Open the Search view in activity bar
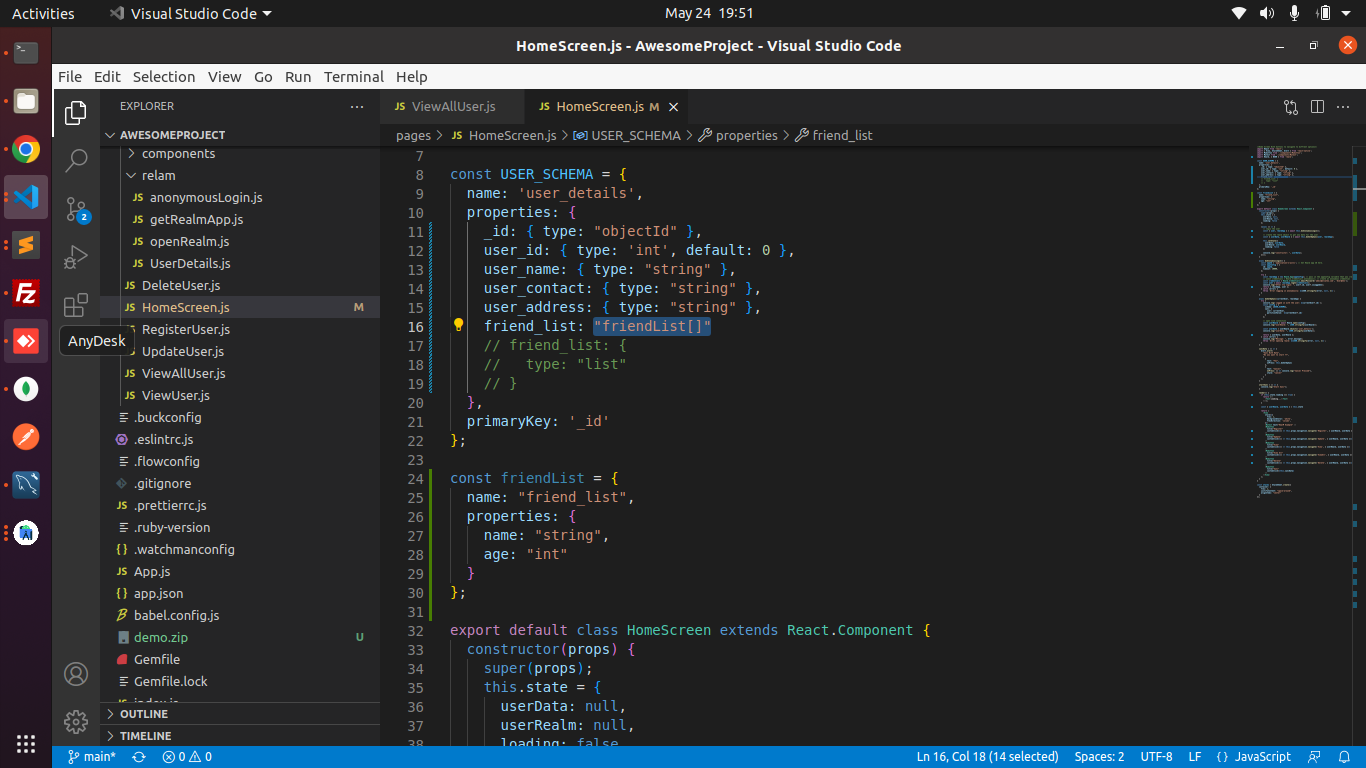Screen dimensions: 1366x768 [x=76, y=160]
